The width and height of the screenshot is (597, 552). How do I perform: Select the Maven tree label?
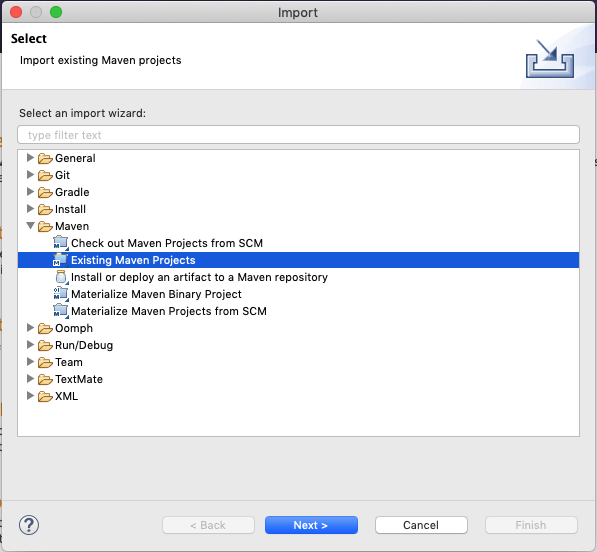[72, 226]
